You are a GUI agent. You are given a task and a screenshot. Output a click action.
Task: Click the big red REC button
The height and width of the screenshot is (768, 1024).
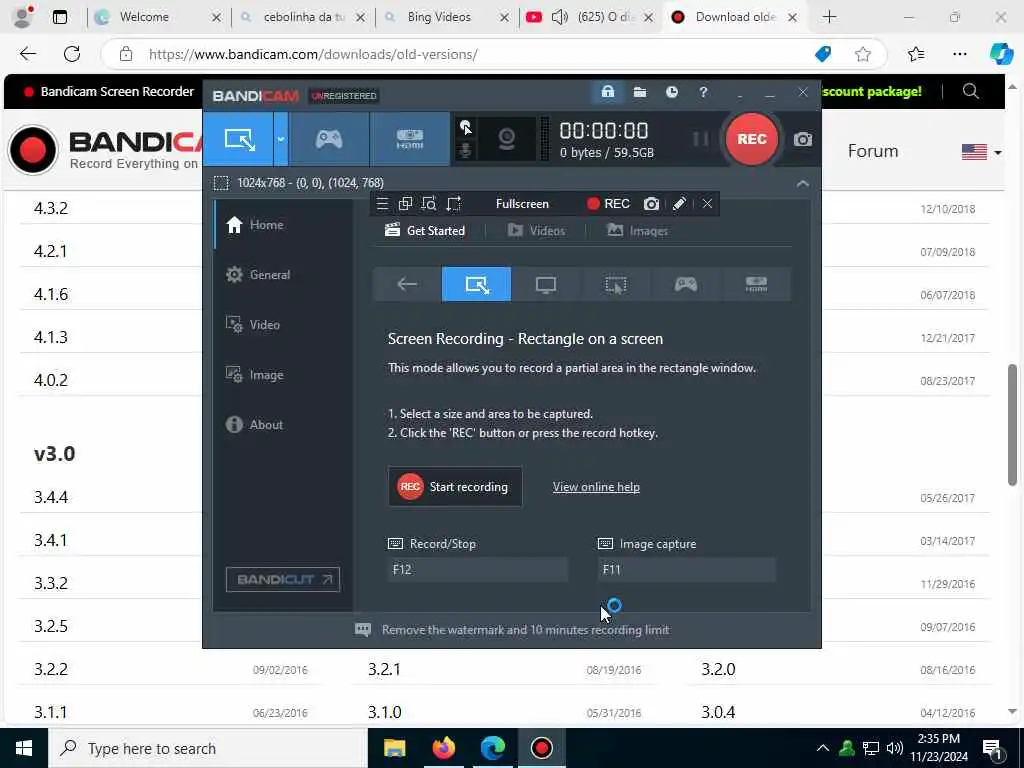(752, 139)
